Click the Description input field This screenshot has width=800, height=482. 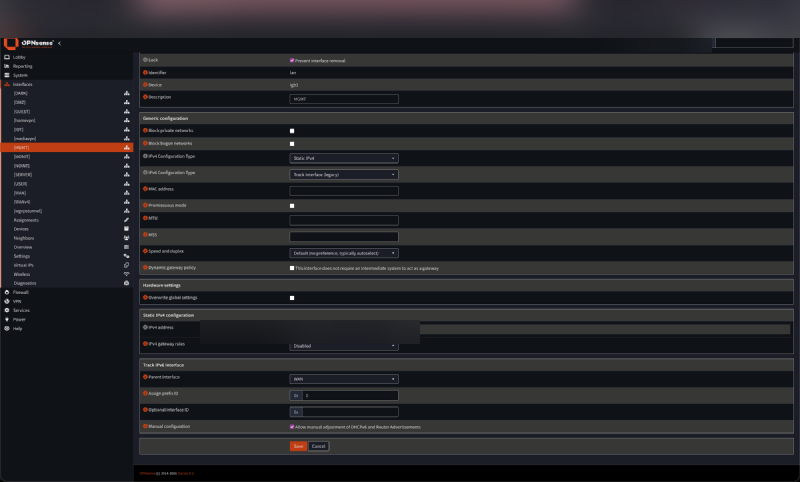[x=344, y=99]
